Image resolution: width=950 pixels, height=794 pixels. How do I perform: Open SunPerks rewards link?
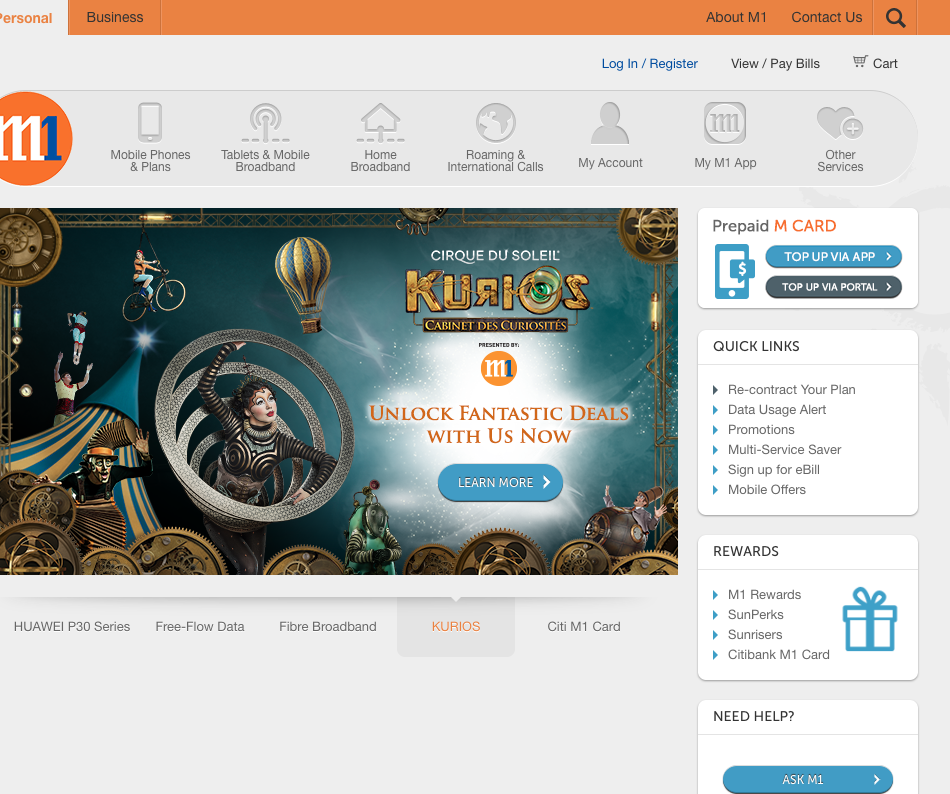click(x=756, y=615)
